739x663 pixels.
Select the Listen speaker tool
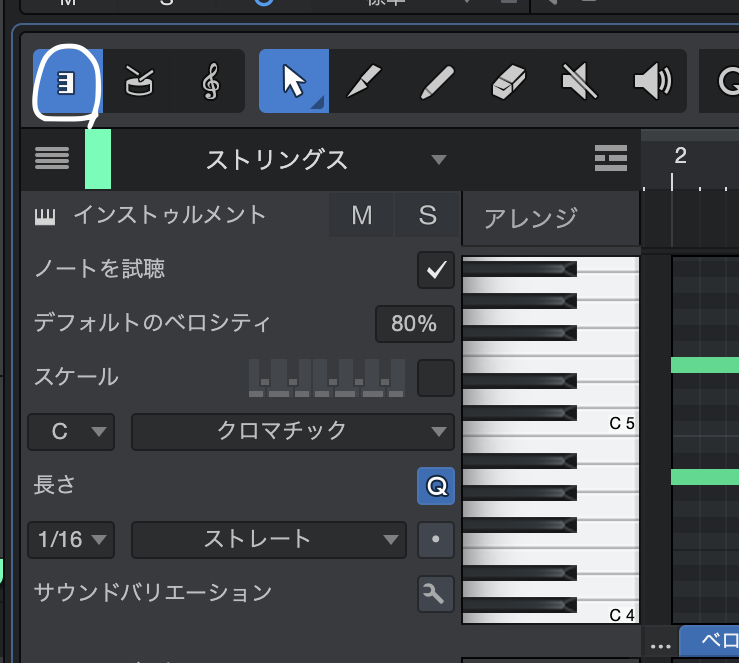[x=651, y=81]
